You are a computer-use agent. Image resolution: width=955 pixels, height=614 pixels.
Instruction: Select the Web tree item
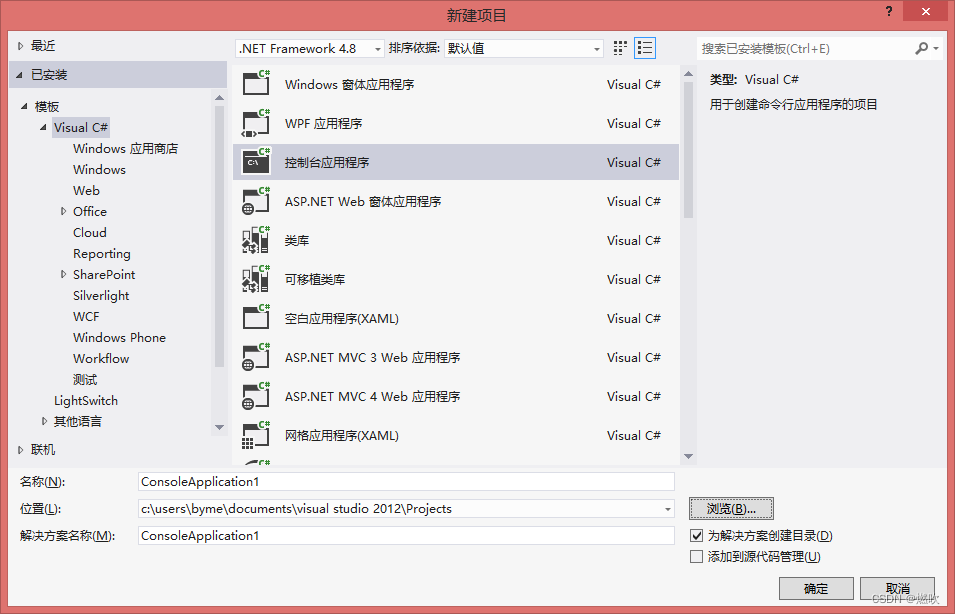click(x=86, y=191)
